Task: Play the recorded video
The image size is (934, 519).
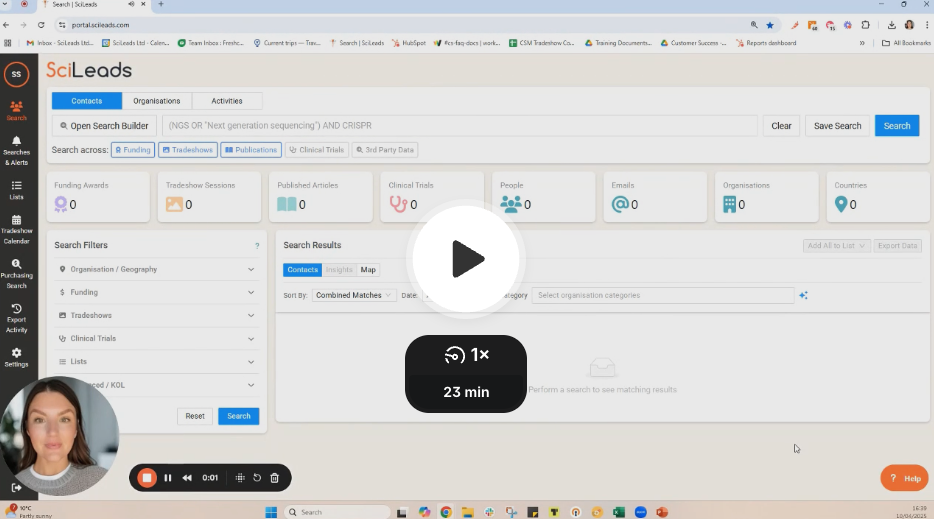Action: point(466,259)
